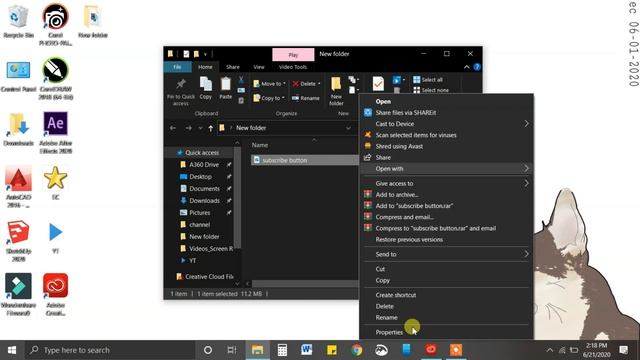This screenshot has height=360, width=640.
Task: Show hidden system tray icons
Action: click(549, 350)
